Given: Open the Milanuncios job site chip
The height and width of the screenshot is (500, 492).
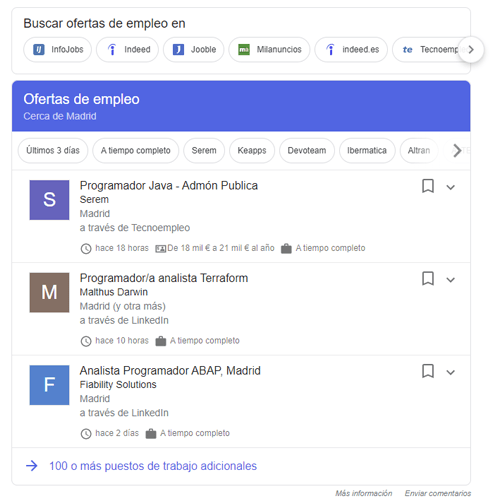Looking at the screenshot, I should [x=269, y=50].
